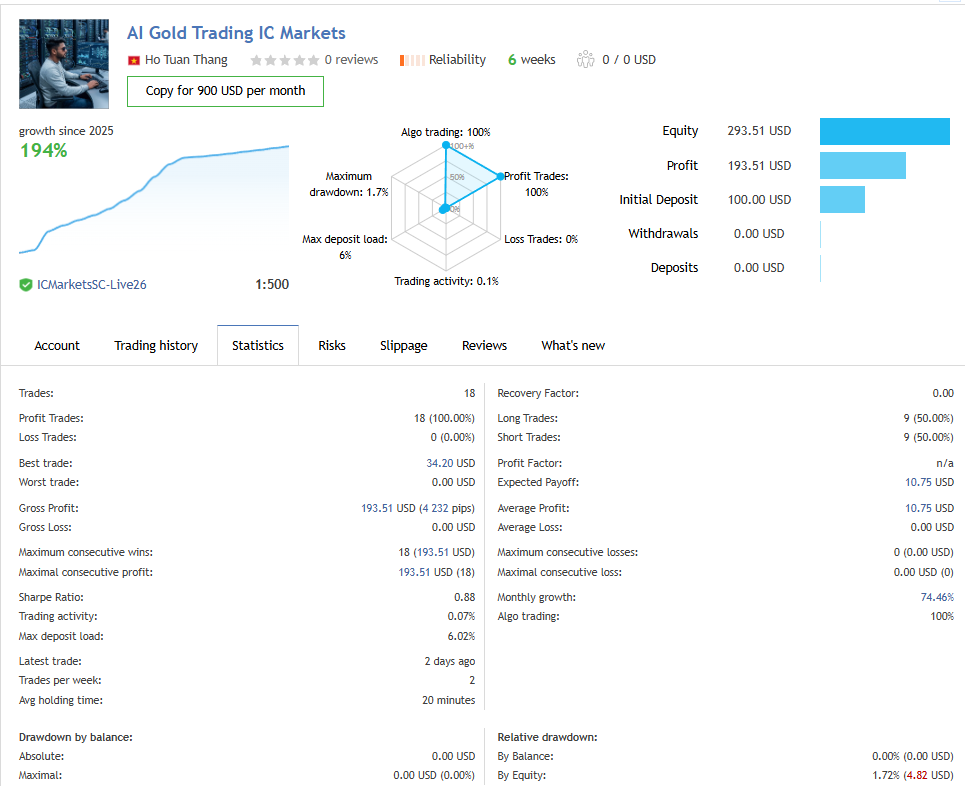
Task: Click Copy for 900 USD per month
Action: (225, 91)
